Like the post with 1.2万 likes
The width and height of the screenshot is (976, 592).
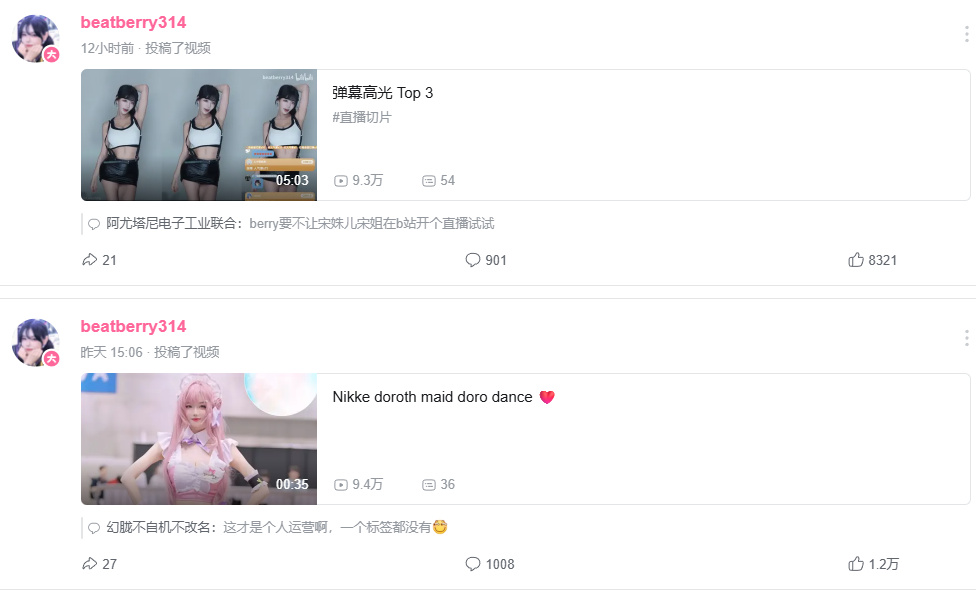pyautogui.click(x=873, y=564)
